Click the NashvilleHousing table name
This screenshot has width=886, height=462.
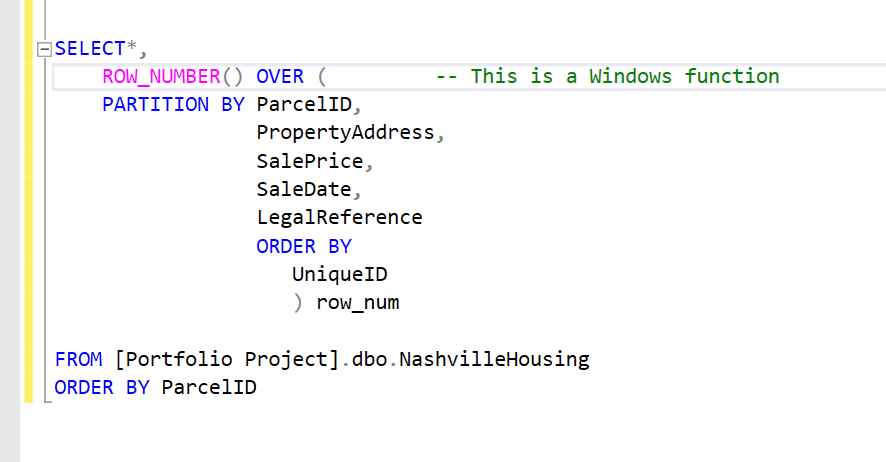494,359
